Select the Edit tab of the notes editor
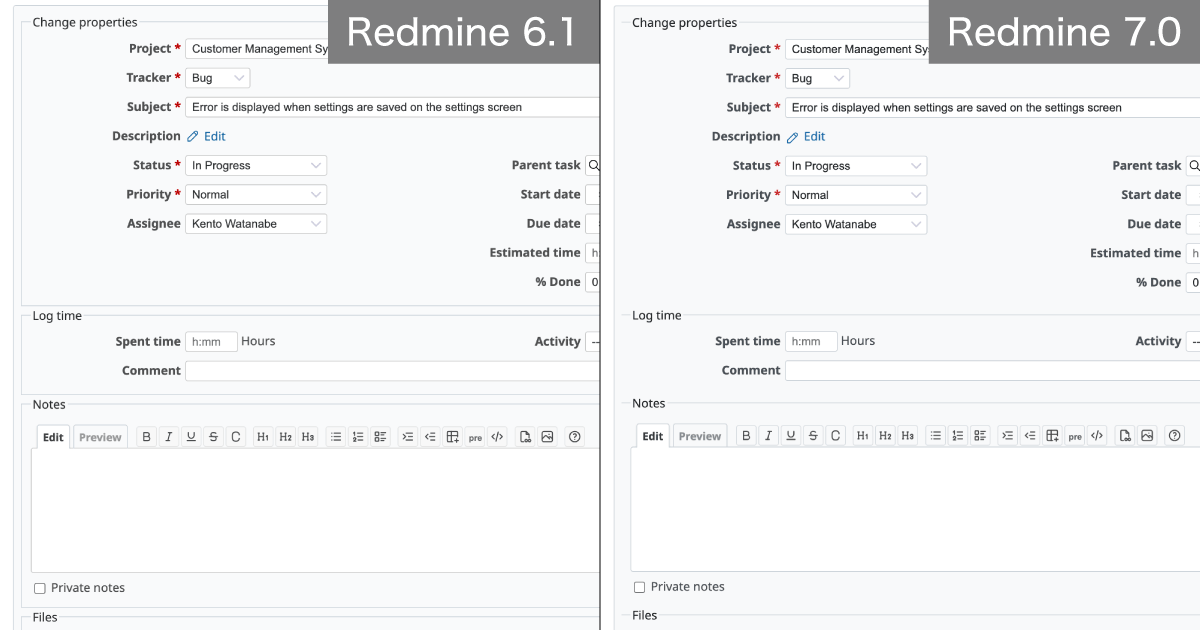1200x630 pixels. pos(52,436)
